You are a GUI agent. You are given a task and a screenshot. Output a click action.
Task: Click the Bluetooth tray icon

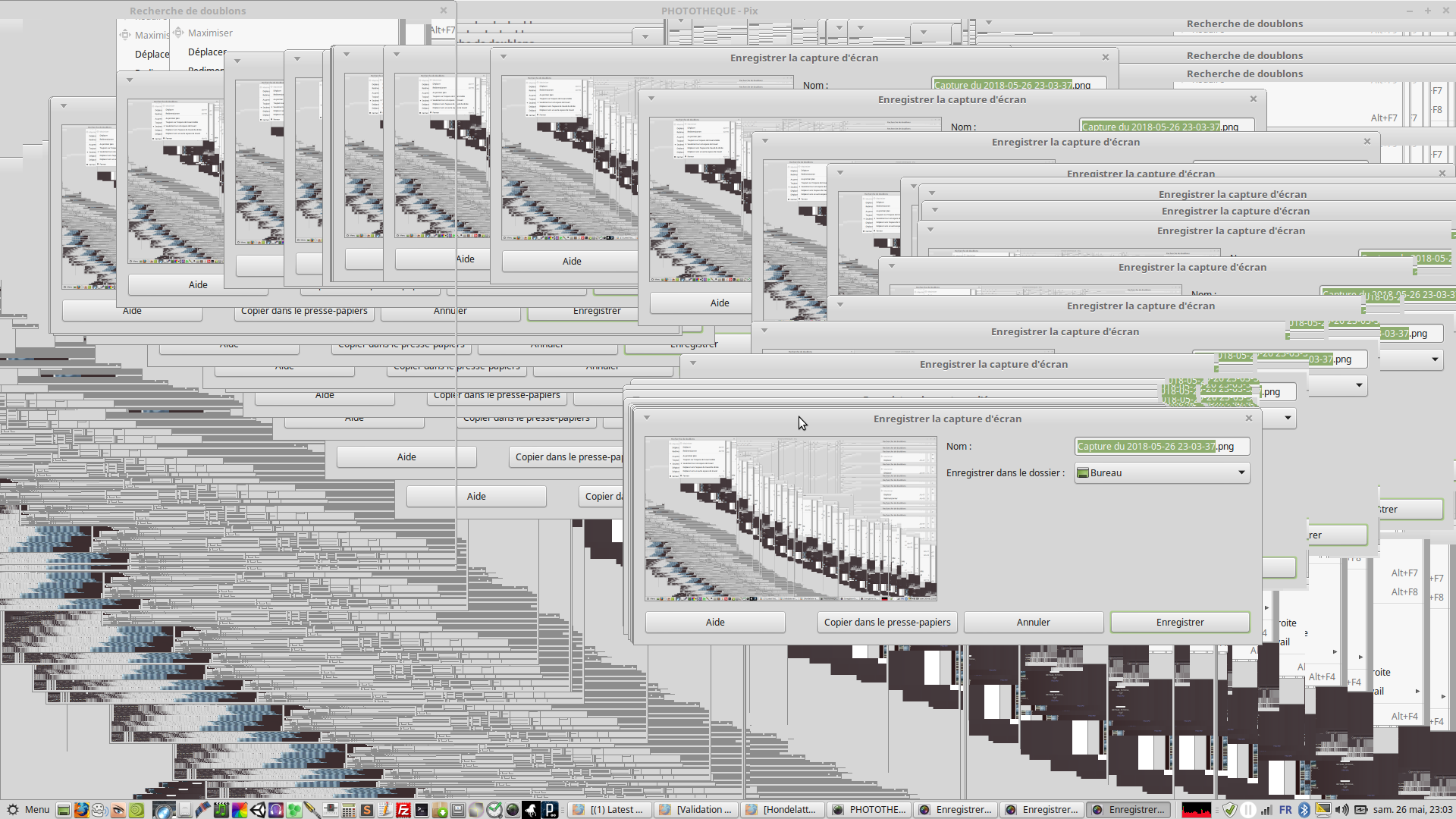point(1304,810)
